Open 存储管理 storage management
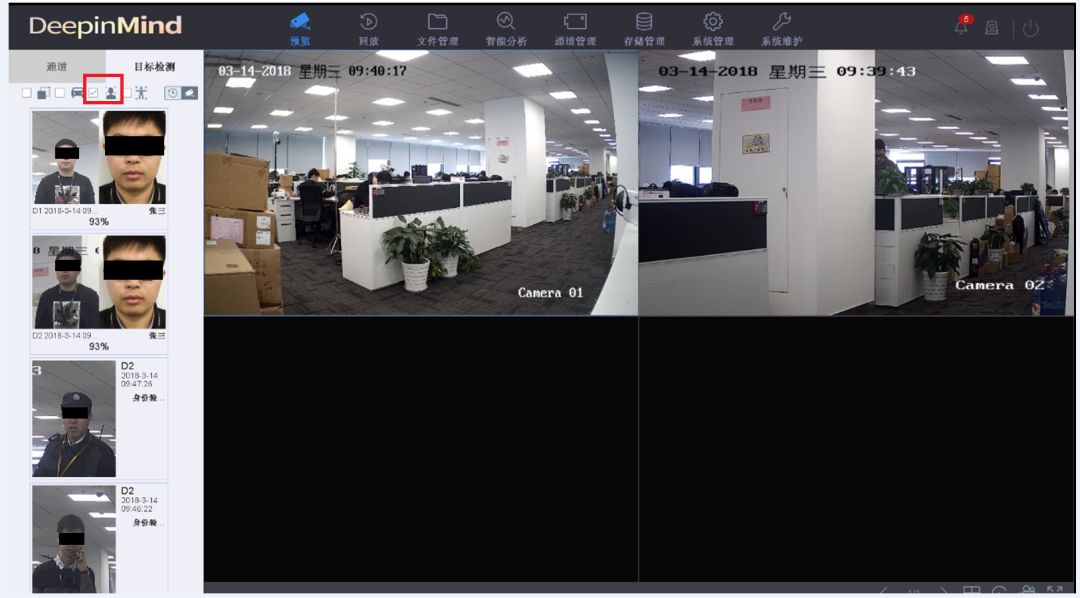The height and width of the screenshot is (598, 1080). (x=644, y=28)
